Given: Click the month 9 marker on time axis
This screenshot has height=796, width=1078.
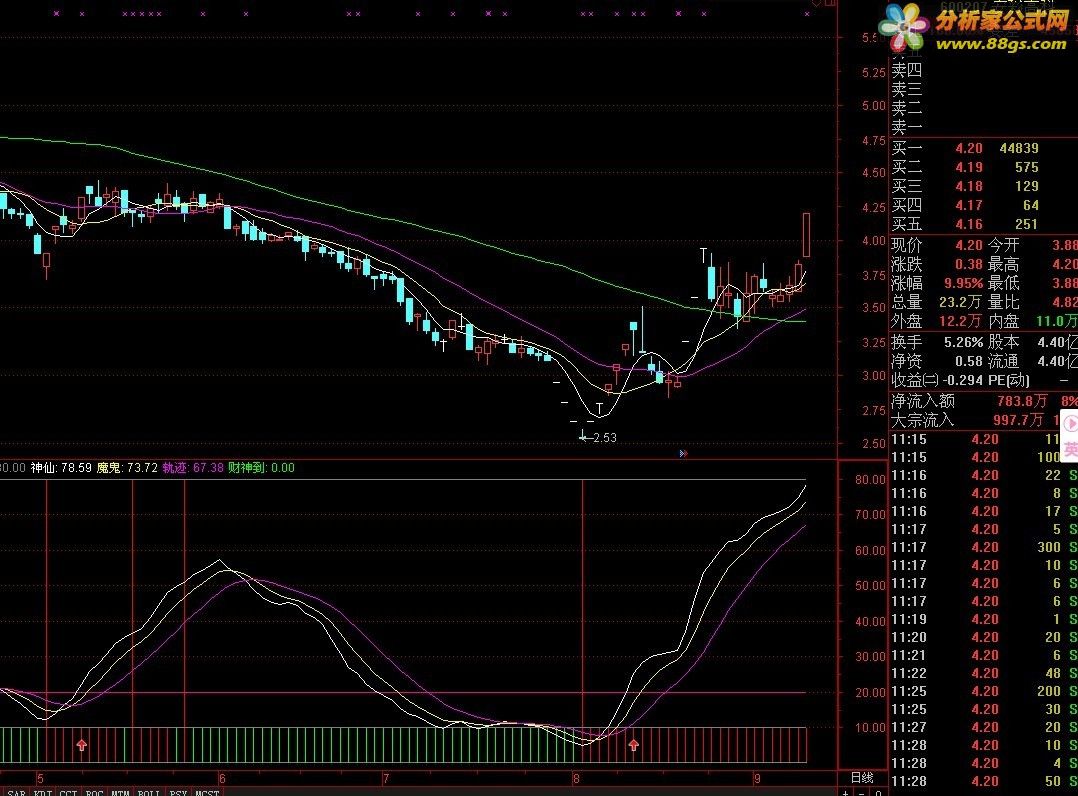Looking at the screenshot, I should [757, 778].
